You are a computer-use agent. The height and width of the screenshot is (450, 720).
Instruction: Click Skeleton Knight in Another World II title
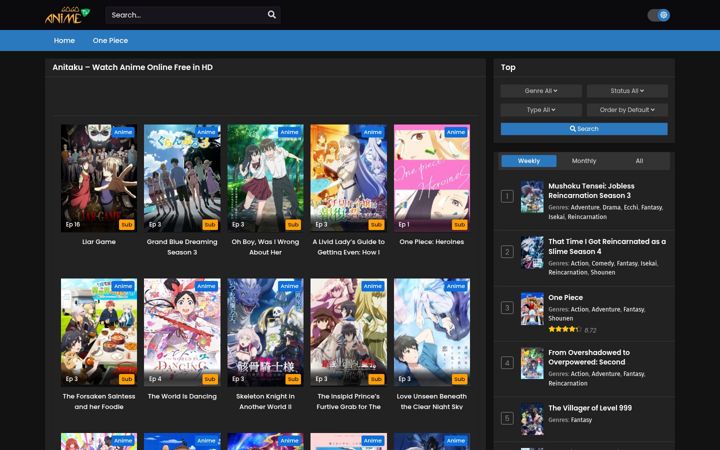click(265, 401)
